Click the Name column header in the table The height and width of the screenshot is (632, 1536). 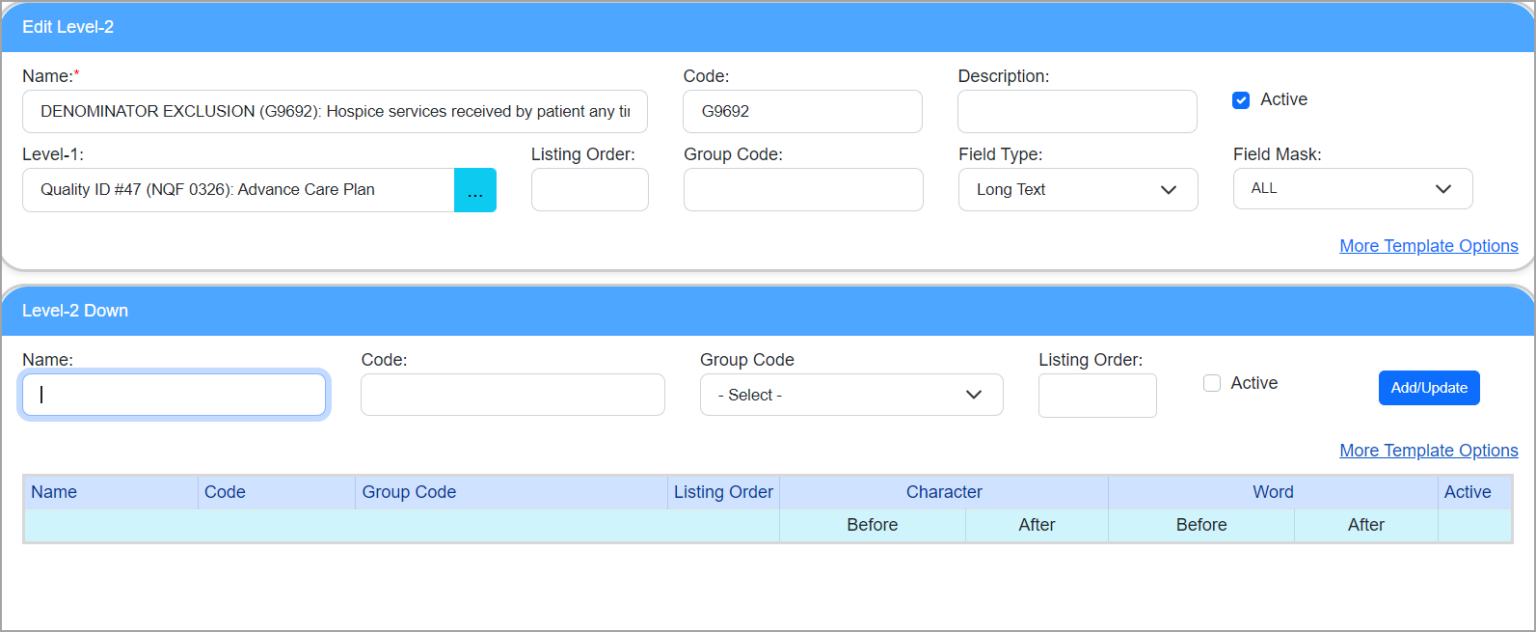click(54, 492)
